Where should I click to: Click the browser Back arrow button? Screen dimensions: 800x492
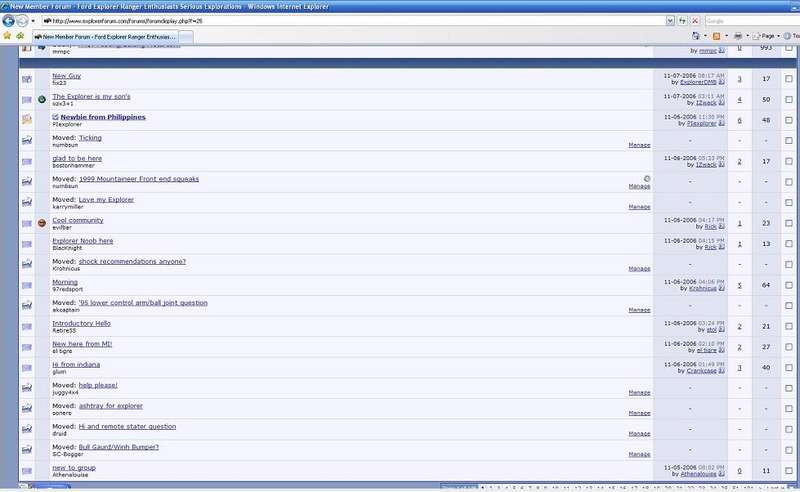click(x=8, y=21)
